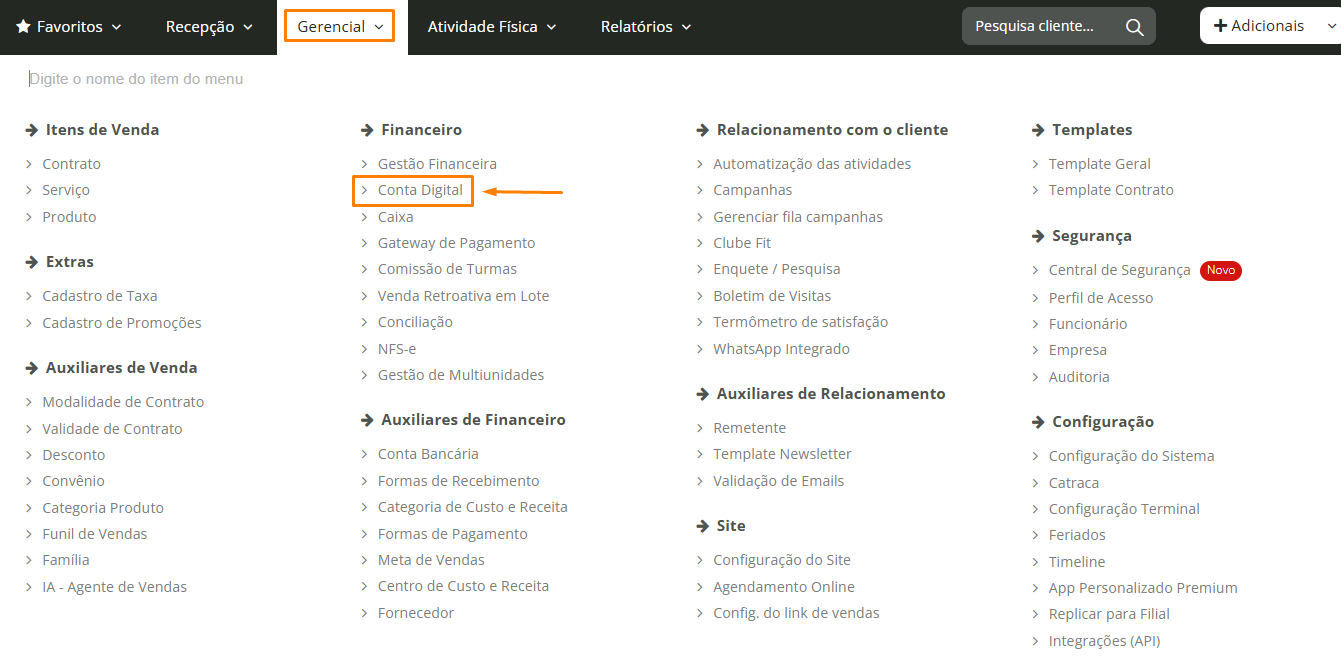
Task: Open Validade de Contrato
Action: (x=112, y=429)
